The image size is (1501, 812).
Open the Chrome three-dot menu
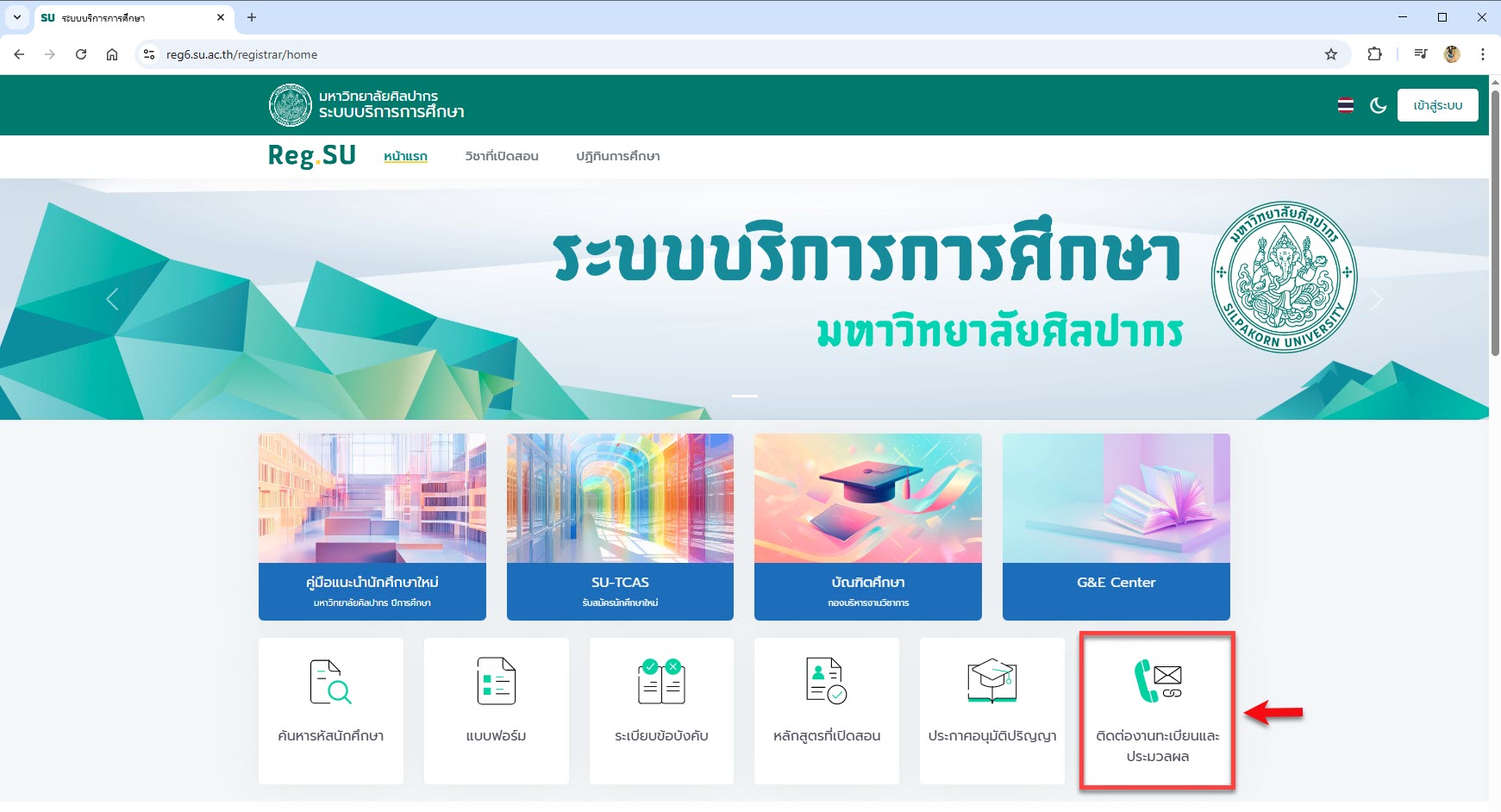(1483, 54)
